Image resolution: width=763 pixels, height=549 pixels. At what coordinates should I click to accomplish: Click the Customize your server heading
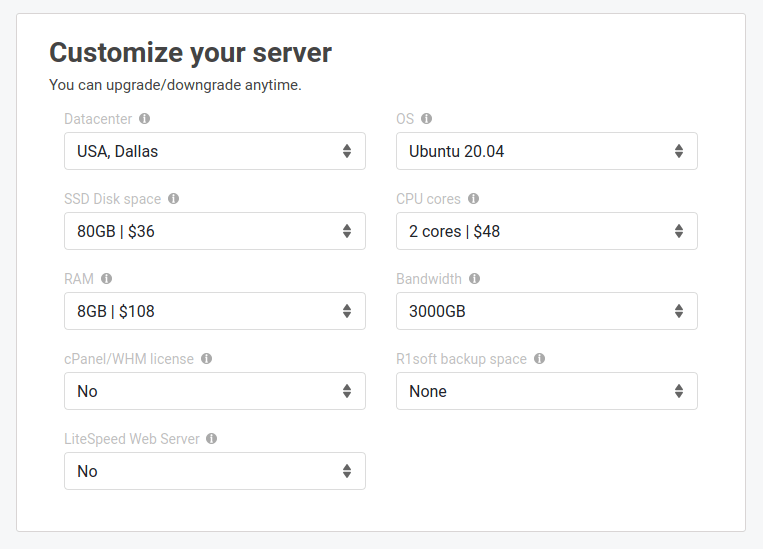pyautogui.click(x=190, y=52)
